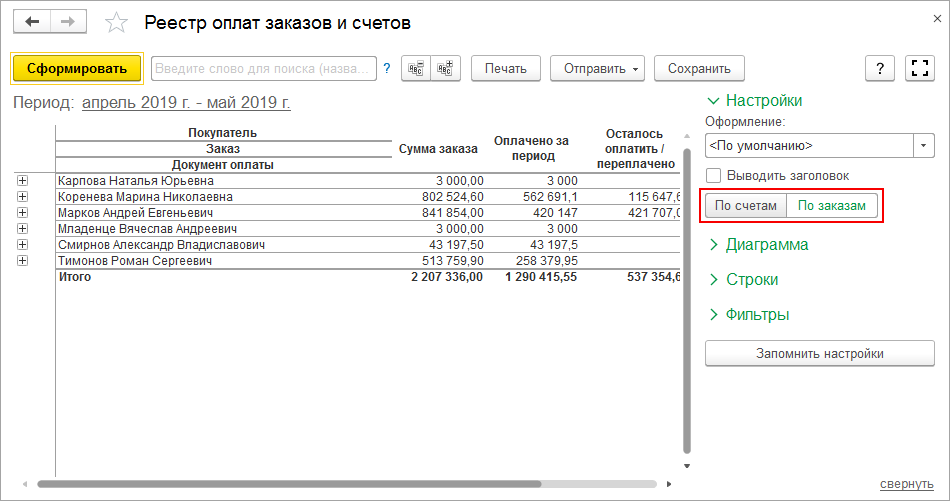Image resolution: width=950 pixels, height=501 pixels.
Task: Go back with the left arrow button
Action: click(x=32, y=22)
